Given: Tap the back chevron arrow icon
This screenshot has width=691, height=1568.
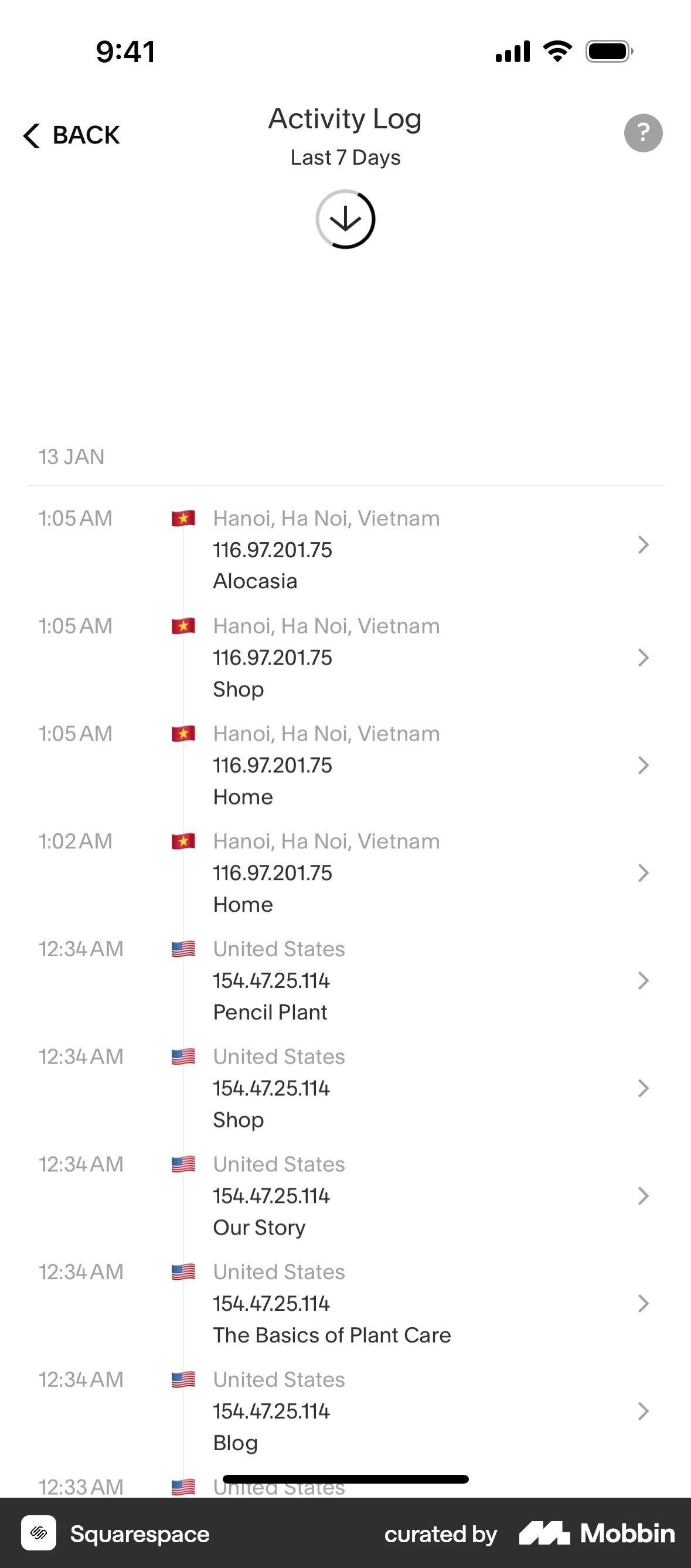Looking at the screenshot, I should 32,135.
